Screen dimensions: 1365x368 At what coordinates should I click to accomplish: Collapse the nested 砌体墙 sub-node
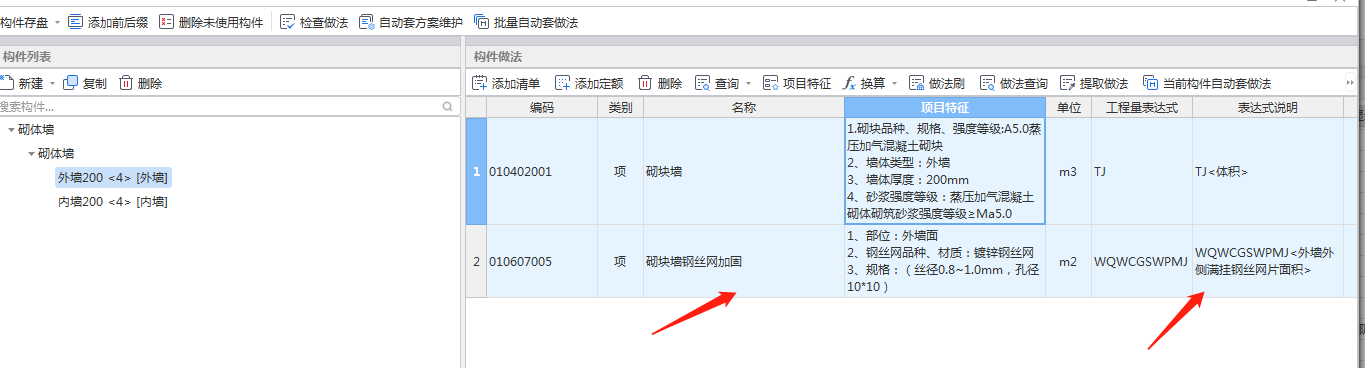(31, 154)
